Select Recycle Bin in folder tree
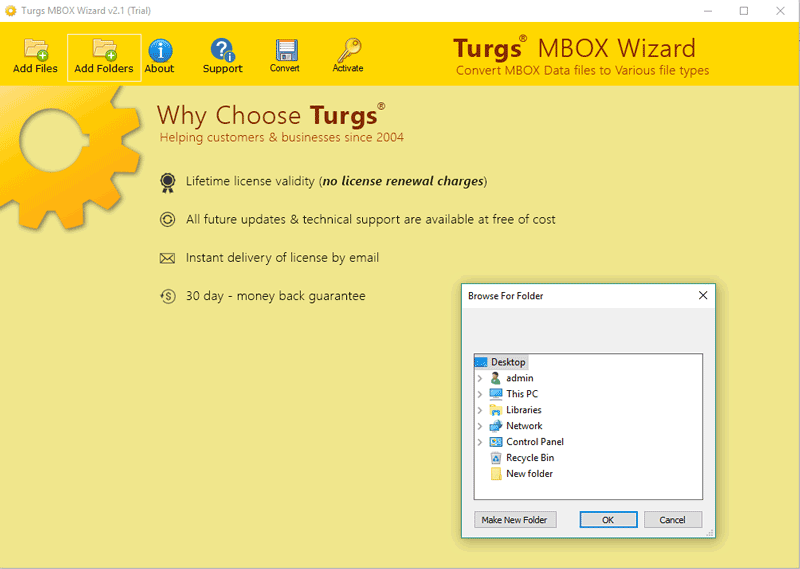Viewport: 800px width, 569px height. [530, 458]
